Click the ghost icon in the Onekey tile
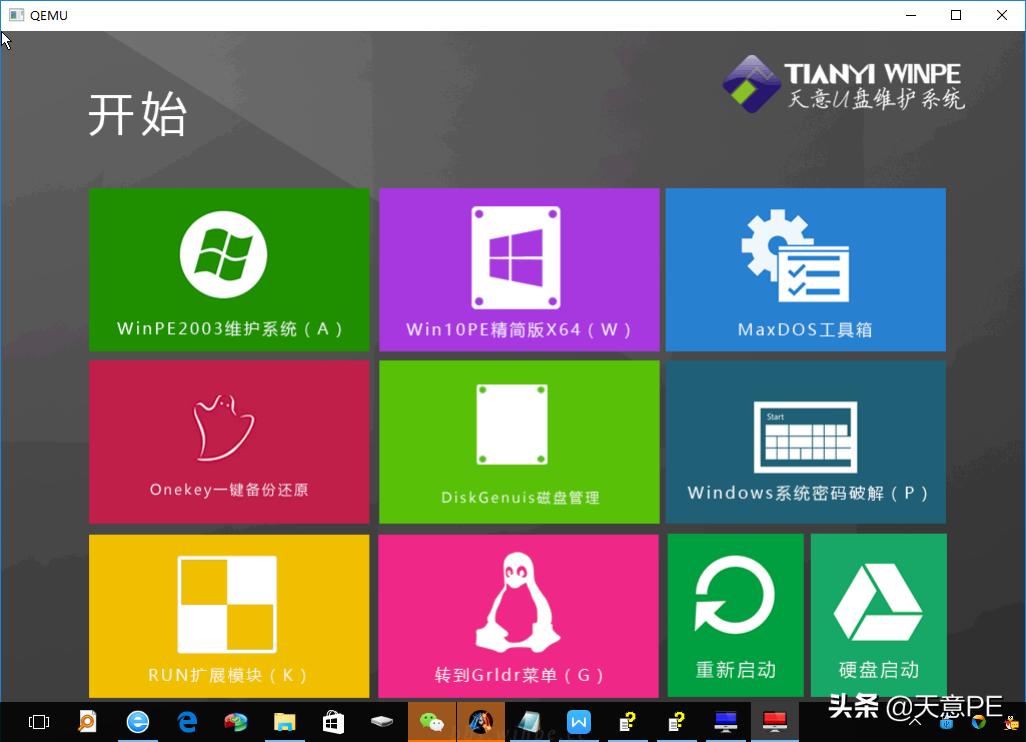The height and width of the screenshot is (742, 1026). [223, 427]
